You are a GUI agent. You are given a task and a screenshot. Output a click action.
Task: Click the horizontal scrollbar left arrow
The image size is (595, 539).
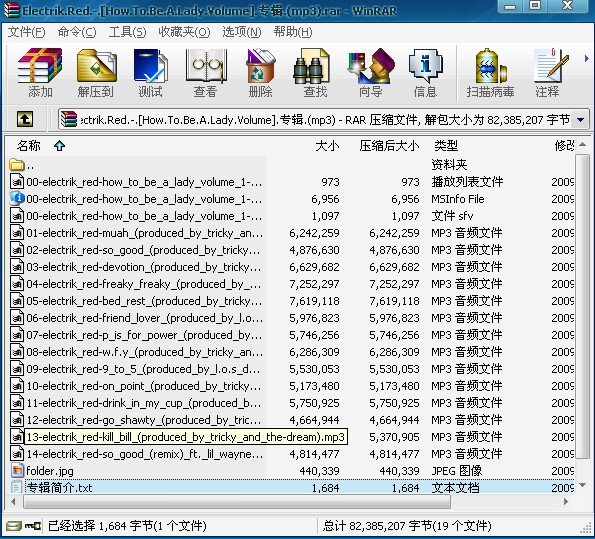(x=14, y=501)
